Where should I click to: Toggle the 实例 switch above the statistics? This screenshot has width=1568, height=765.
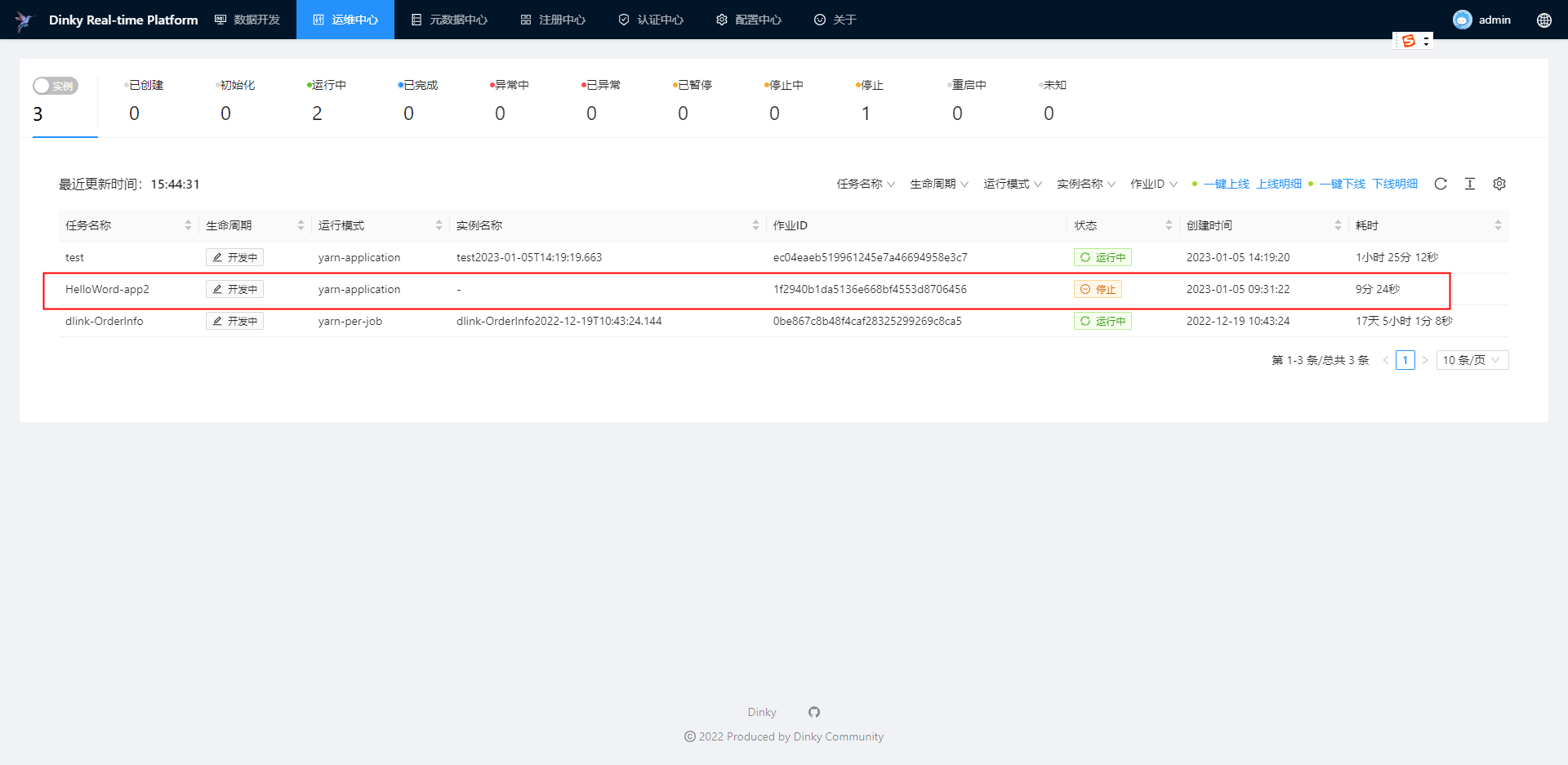[55, 85]
